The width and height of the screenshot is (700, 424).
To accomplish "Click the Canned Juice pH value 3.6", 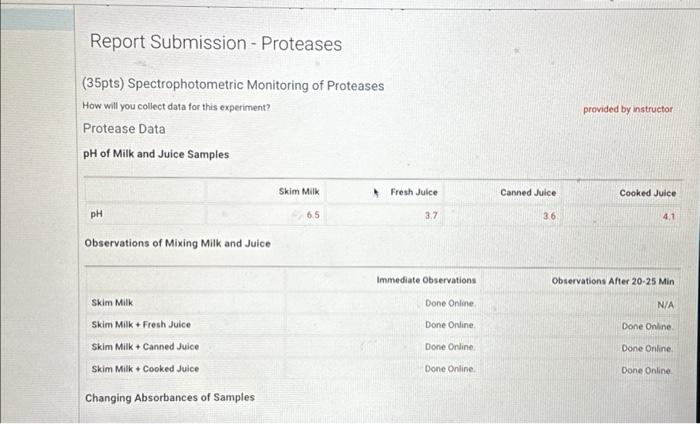I will pos(550,216).
